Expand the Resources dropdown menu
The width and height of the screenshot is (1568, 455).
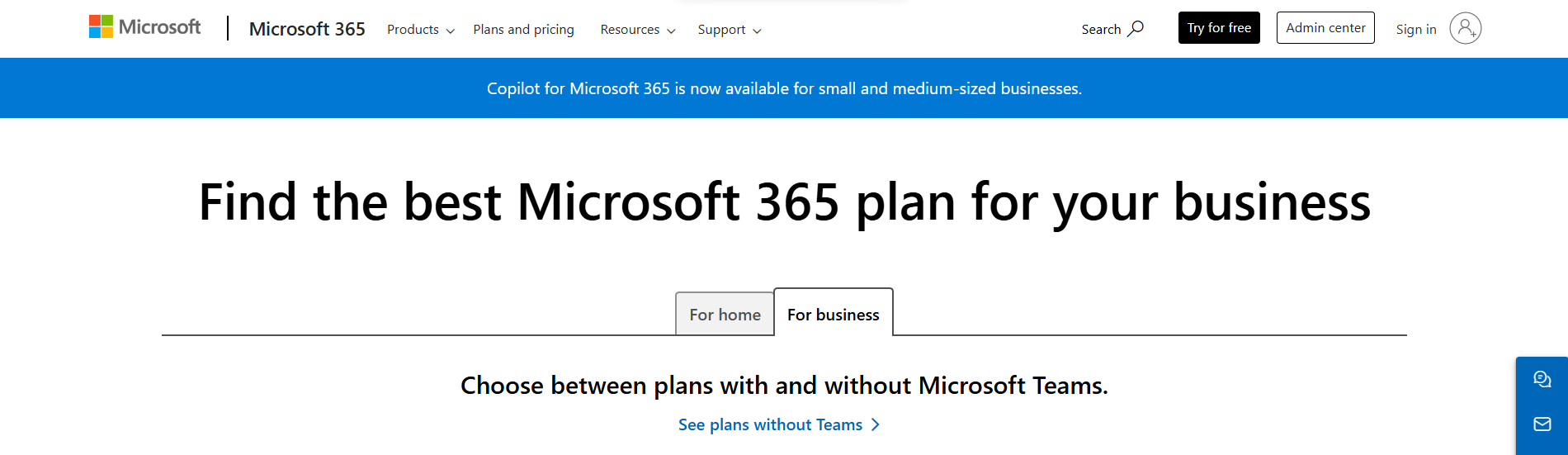[x=637, y=30]
